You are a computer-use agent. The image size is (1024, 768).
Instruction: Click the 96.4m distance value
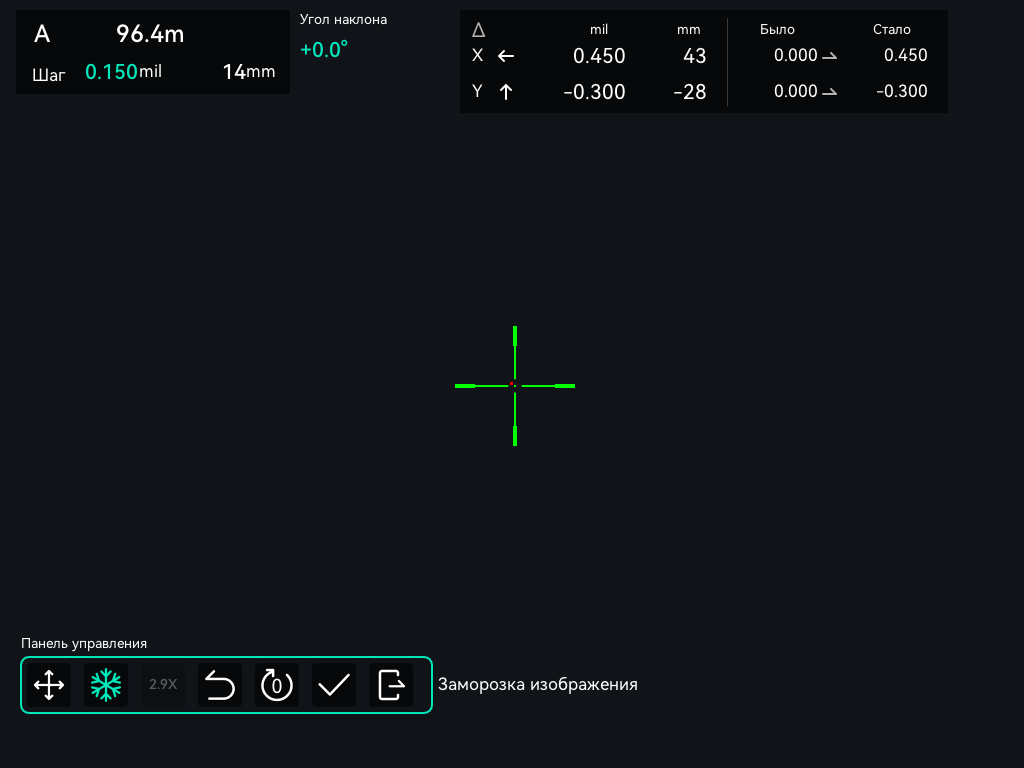click(x=150, y=34)
